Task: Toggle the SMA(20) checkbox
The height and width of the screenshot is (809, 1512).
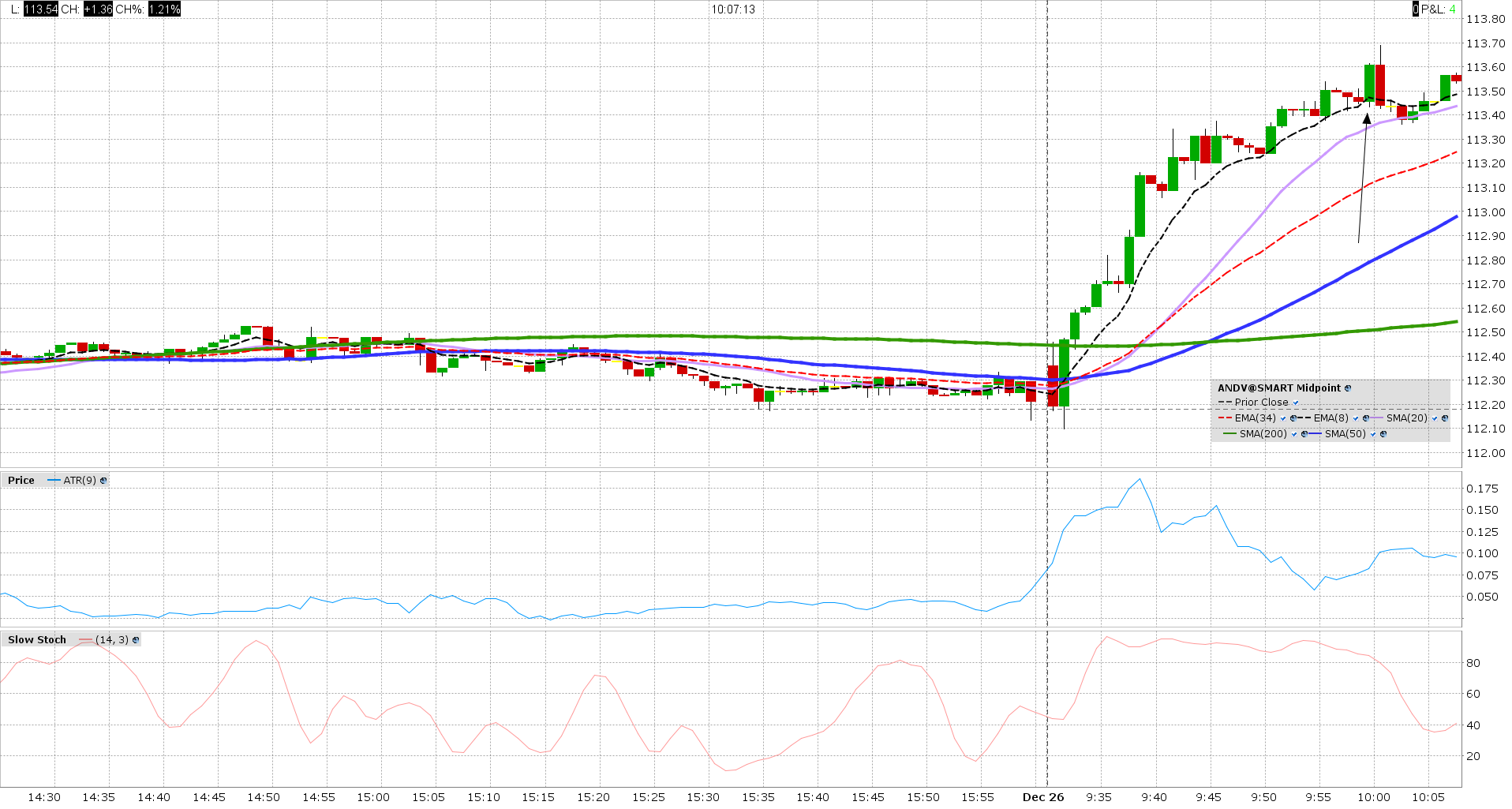Action: [1435, 418]
